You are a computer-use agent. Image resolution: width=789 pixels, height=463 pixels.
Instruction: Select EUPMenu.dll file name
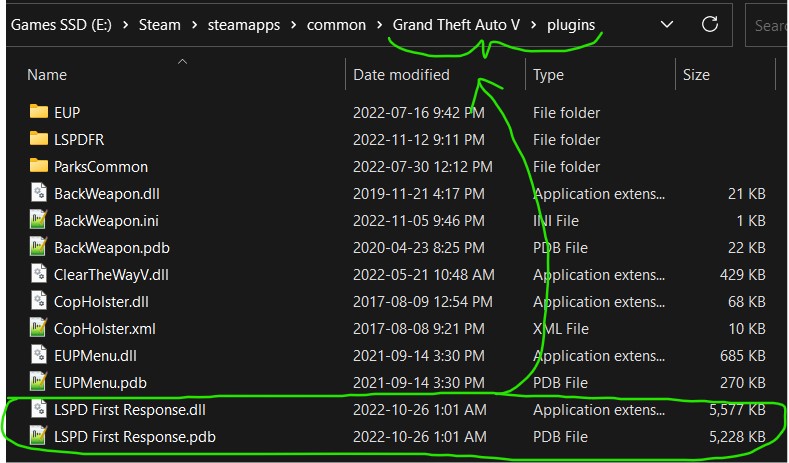[95, 356]
